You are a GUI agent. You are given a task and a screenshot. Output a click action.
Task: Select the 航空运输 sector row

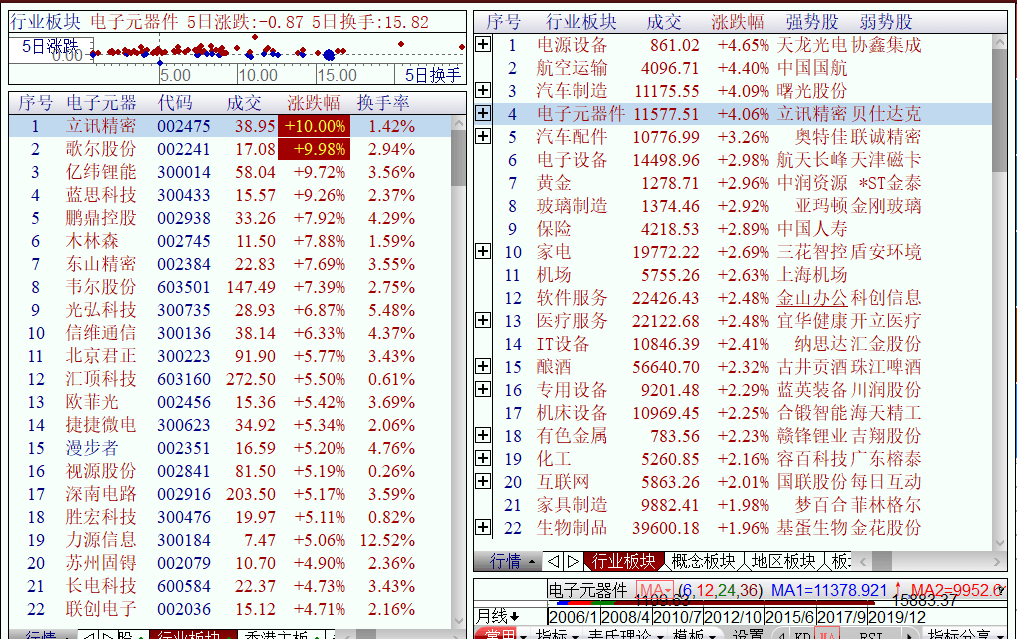click(743, 67)
